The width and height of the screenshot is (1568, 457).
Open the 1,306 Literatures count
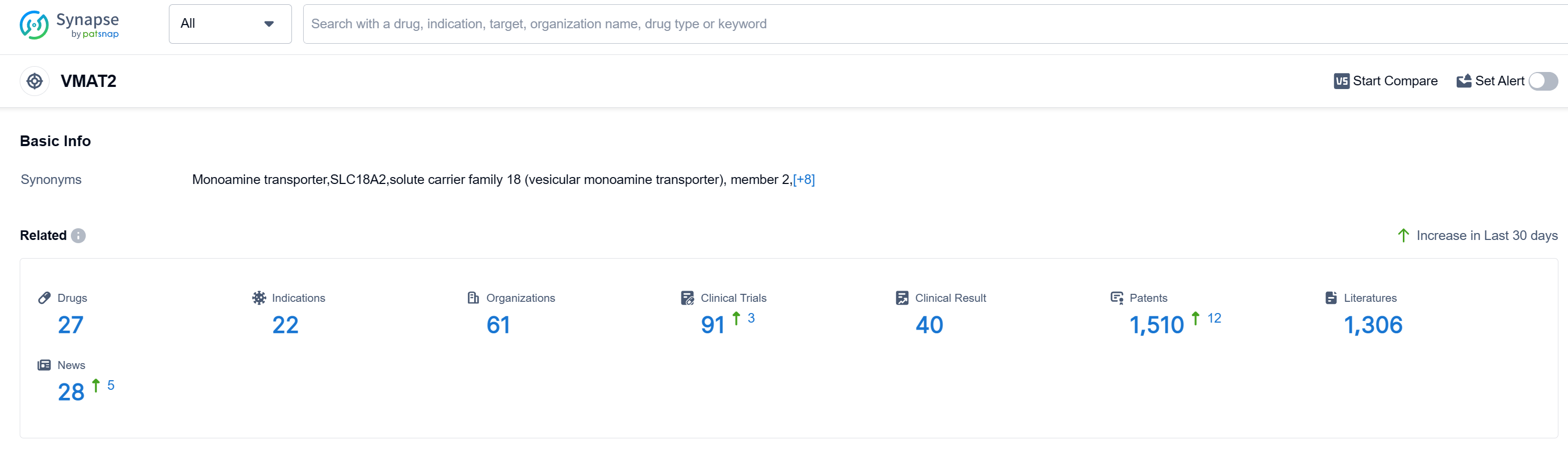[1372, 325]
